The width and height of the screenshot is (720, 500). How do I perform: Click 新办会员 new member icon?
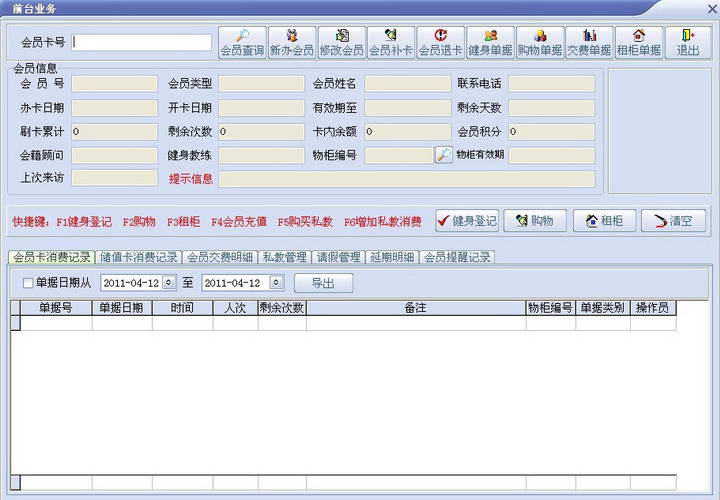(292, 42)
